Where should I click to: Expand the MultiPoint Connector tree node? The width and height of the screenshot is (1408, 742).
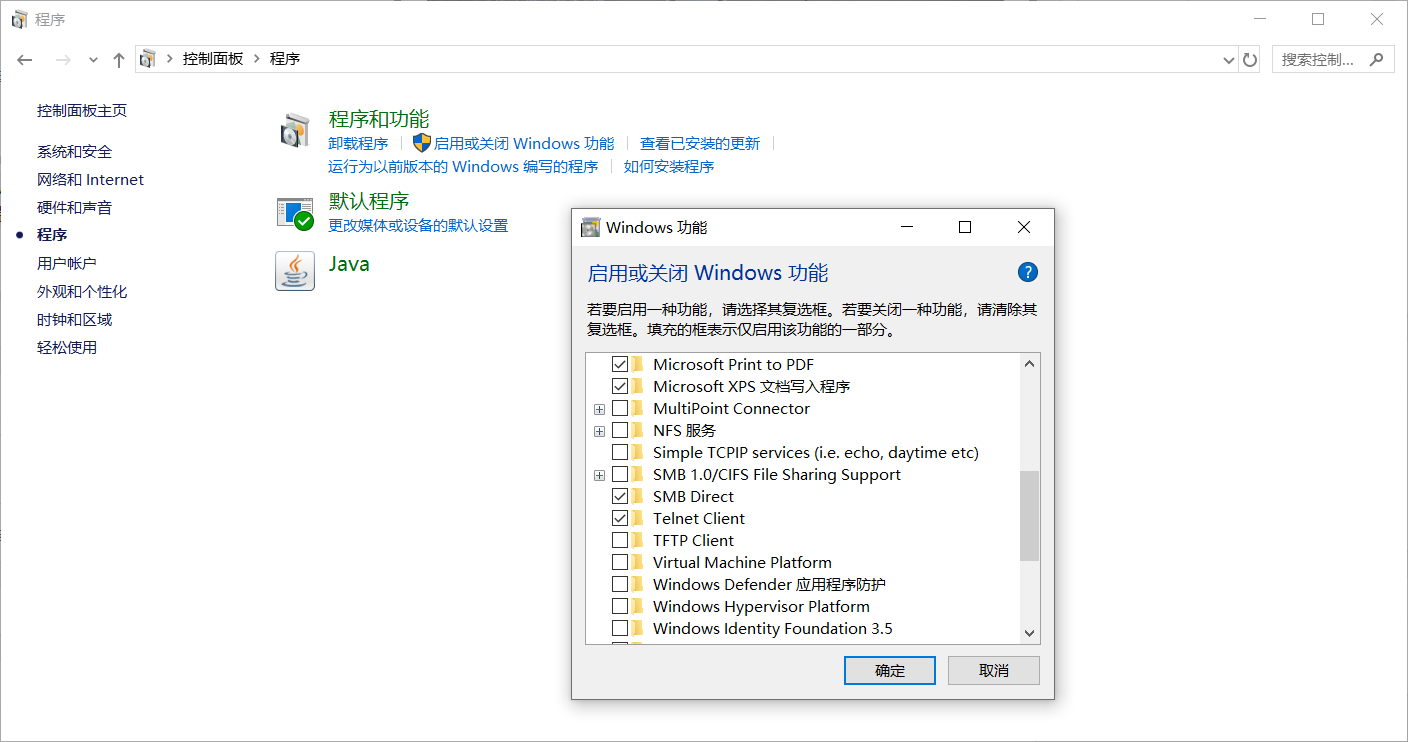(x=599, y=409)
